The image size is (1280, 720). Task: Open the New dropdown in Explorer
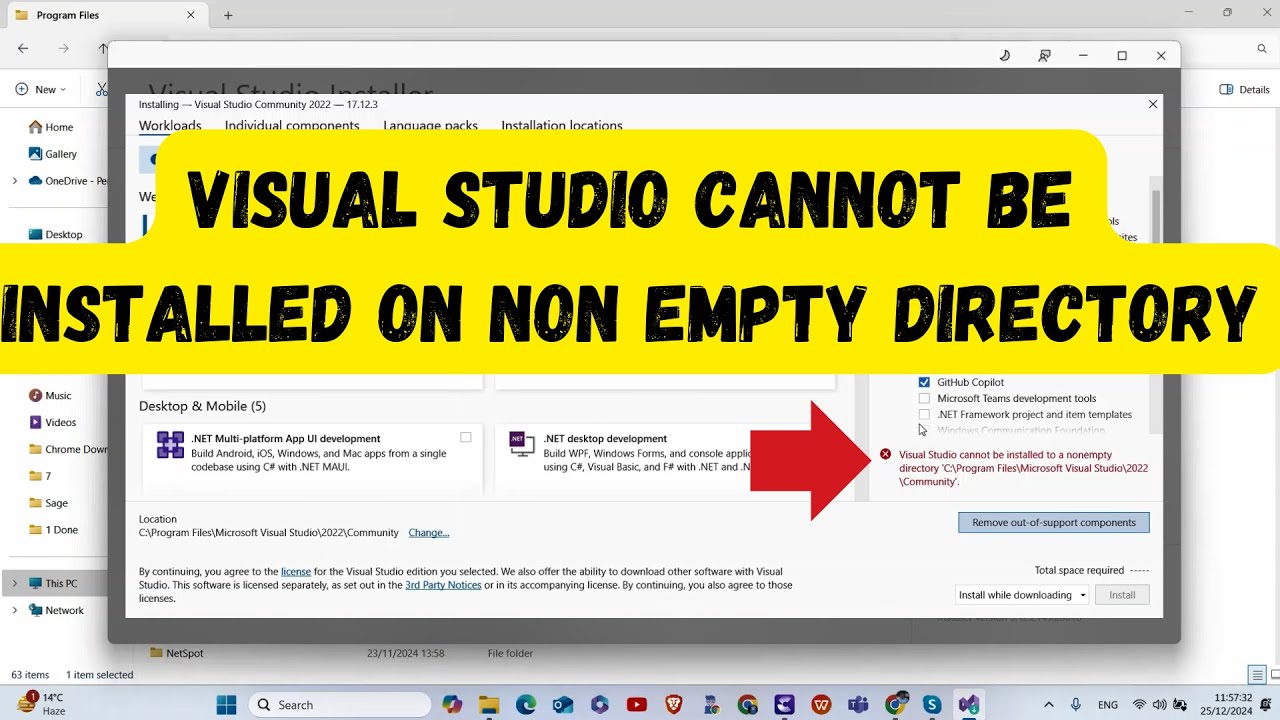[x=41, y=89]
